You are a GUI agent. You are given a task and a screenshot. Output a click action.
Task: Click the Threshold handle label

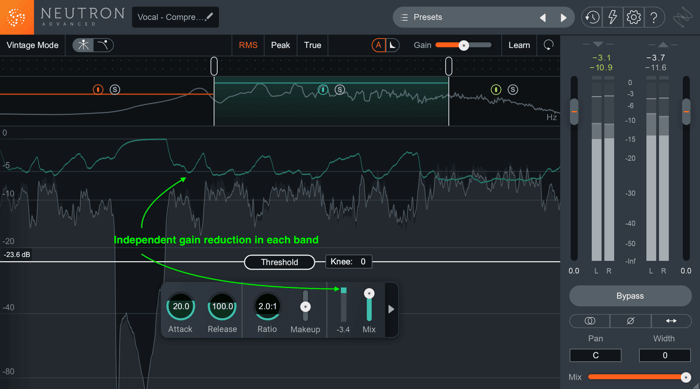click(x=279, y=262)
